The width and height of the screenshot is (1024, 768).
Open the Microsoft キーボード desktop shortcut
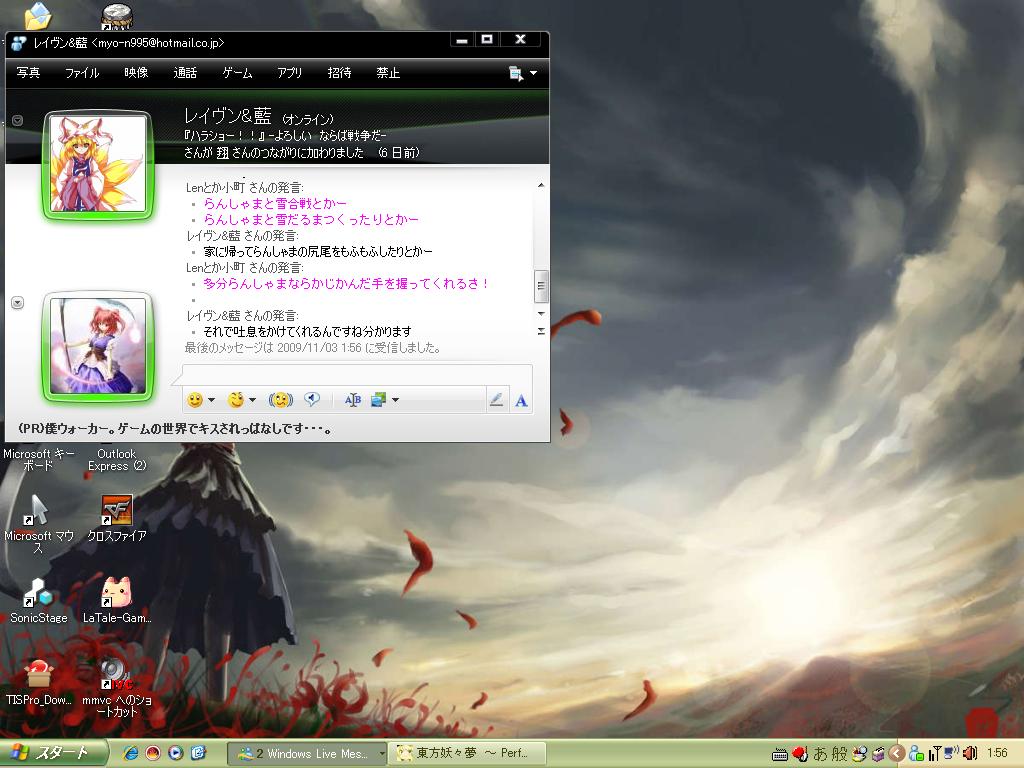click(x=39, y=460)
